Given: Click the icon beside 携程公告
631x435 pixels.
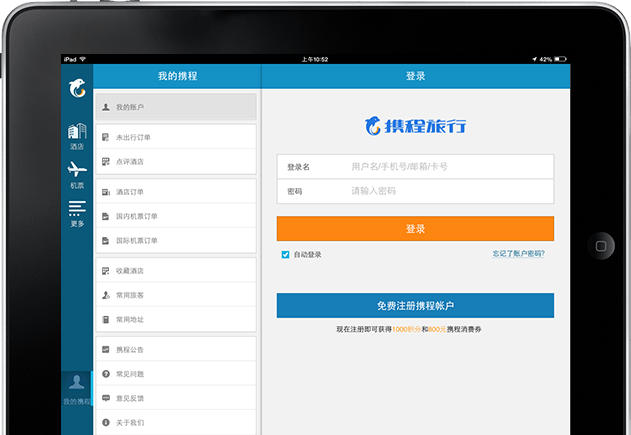Looking at the screenshot, I should click(x=106, y=349).
